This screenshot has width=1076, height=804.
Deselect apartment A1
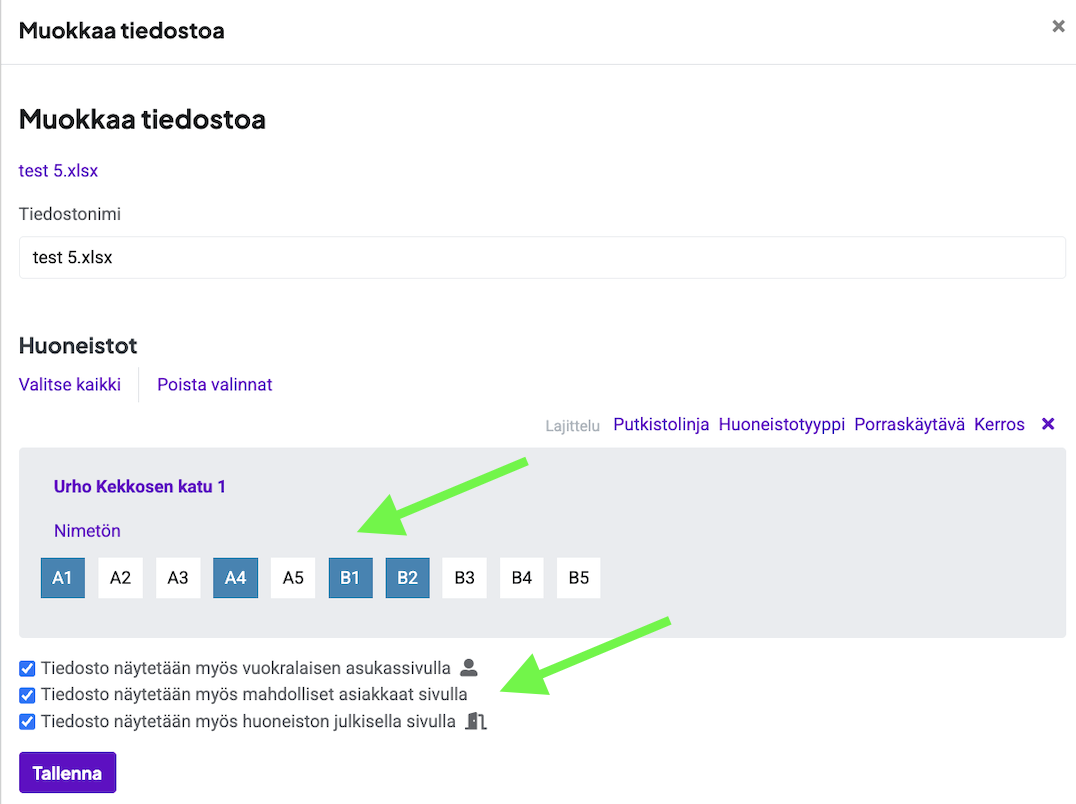[63, 578]
